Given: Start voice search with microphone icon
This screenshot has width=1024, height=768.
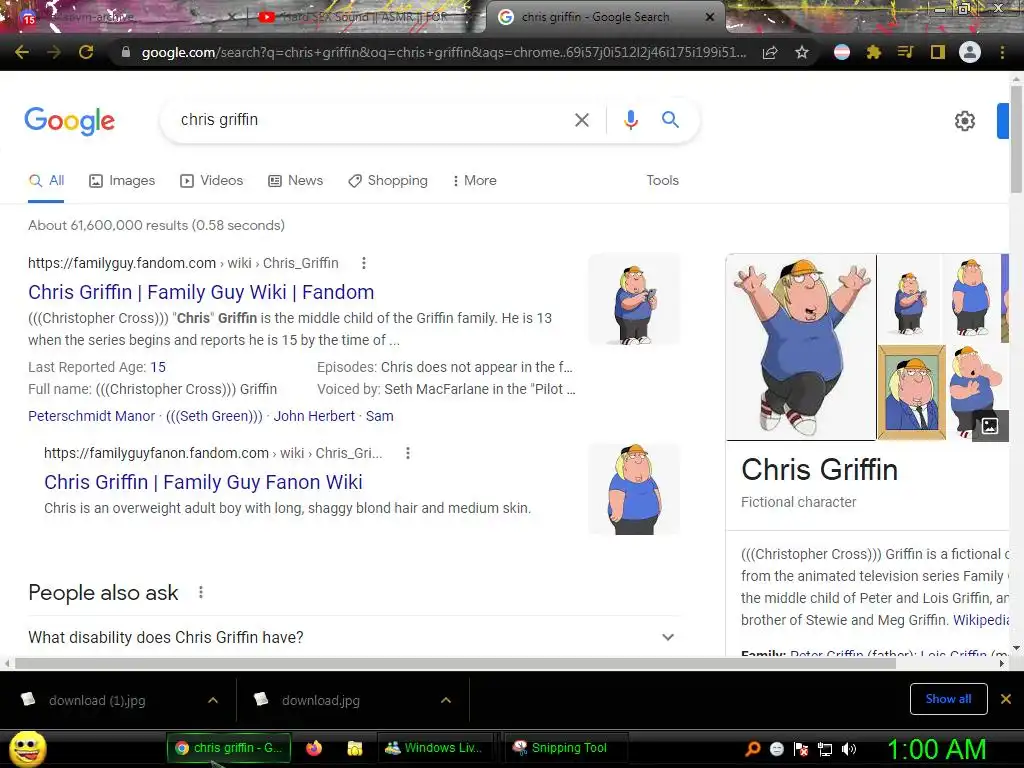Looking at the screenshot, I should [x=630, y=120].
